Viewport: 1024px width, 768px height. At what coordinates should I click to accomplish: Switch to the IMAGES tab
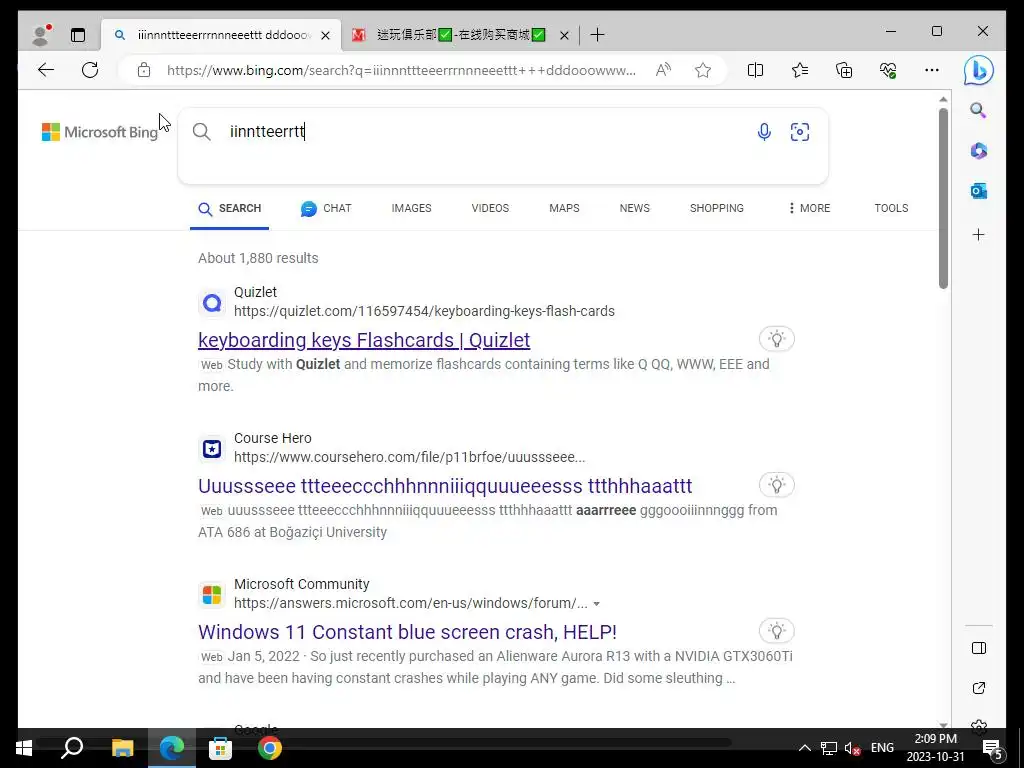point(411,208)
